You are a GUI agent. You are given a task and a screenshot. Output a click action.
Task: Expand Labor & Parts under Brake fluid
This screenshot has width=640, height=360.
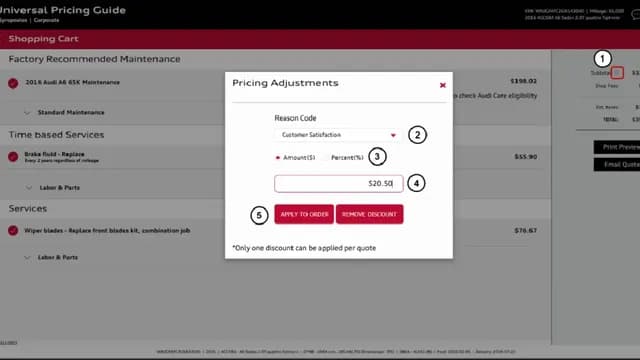click(x=29, y=188)
